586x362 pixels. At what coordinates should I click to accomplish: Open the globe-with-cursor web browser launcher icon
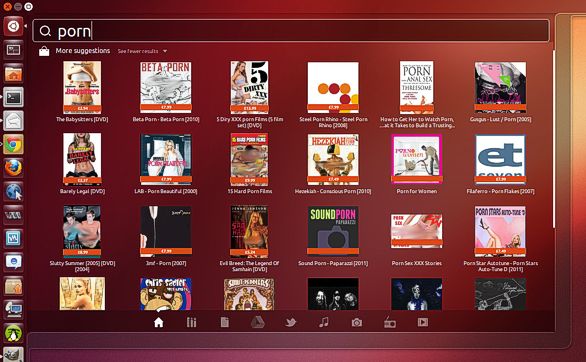[x=13, y=192]
